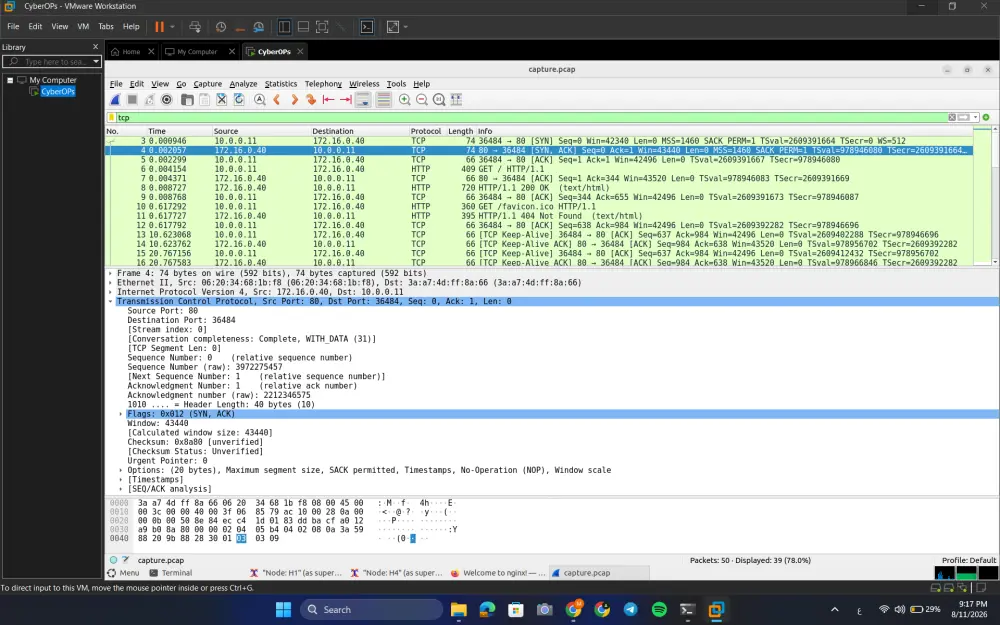Go forward to next packet arrow
Screen dimensions: 1000x625
[294, 99]
